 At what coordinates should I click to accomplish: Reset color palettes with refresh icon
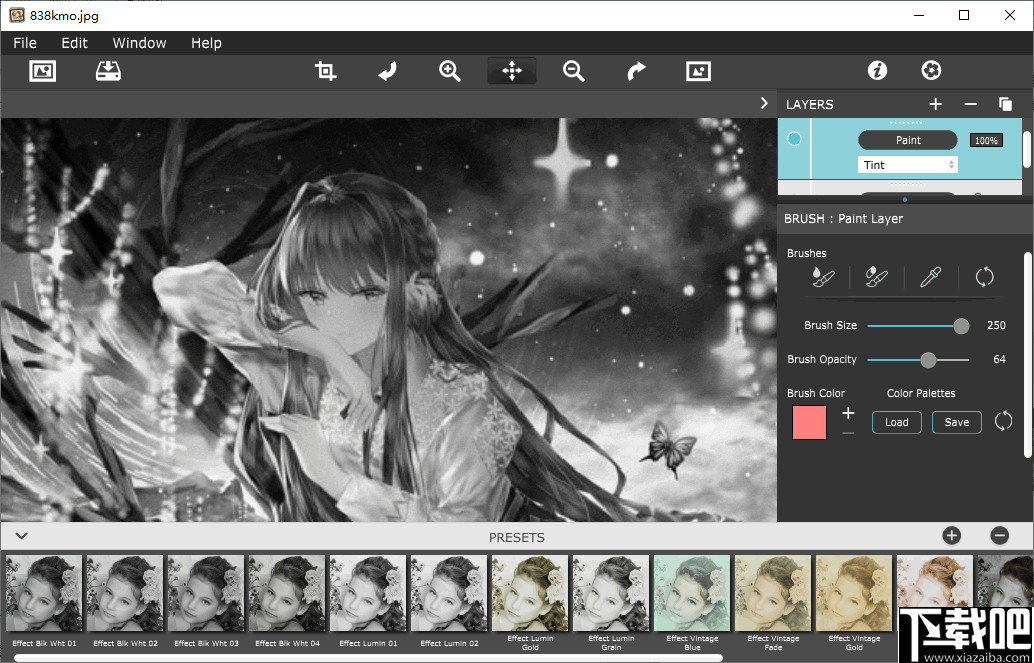point(1003,421)
